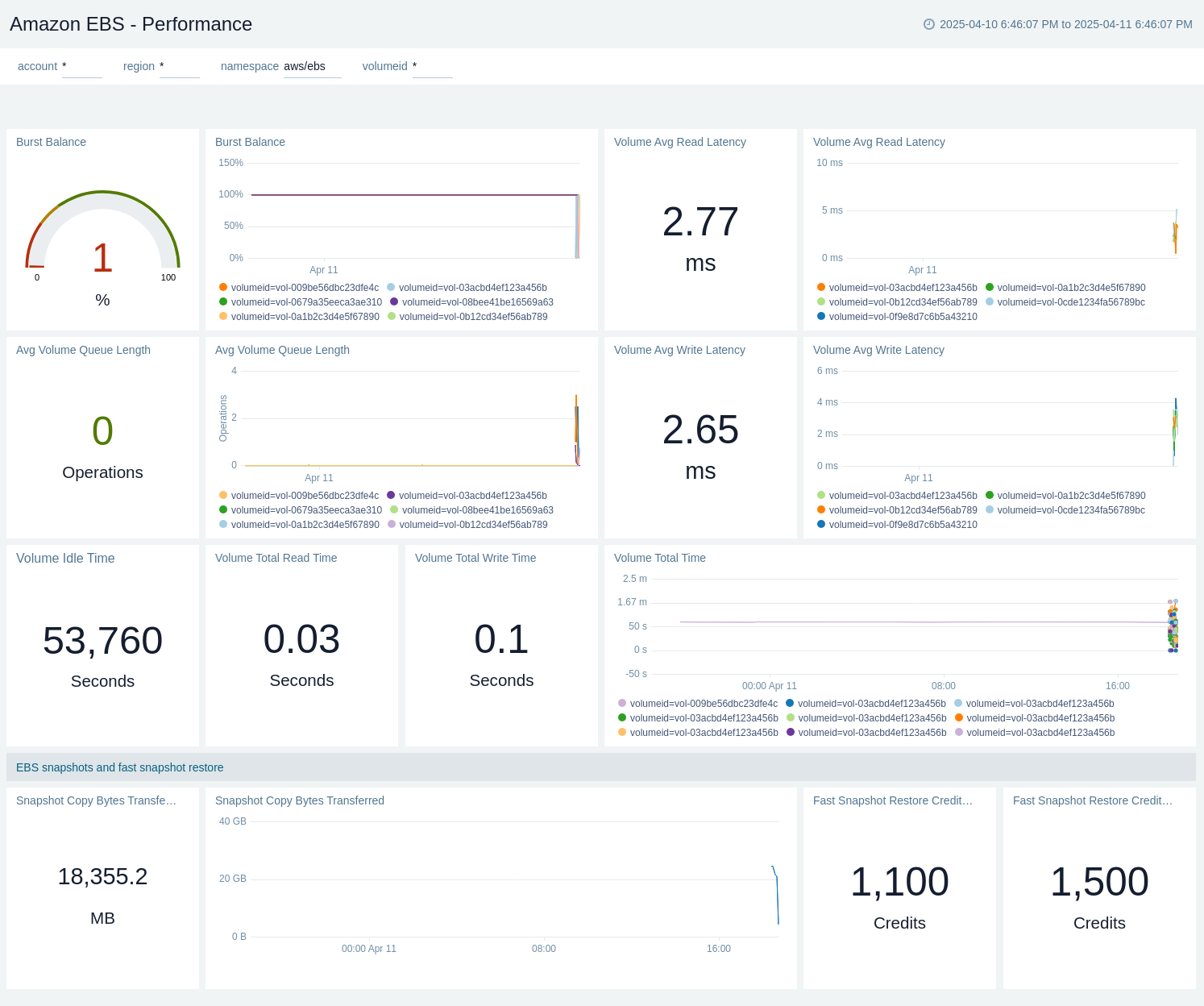Screen dimensions: 1204x1006
Task: Click the 1,500 Credits panel value
Action: point(1099,882)
